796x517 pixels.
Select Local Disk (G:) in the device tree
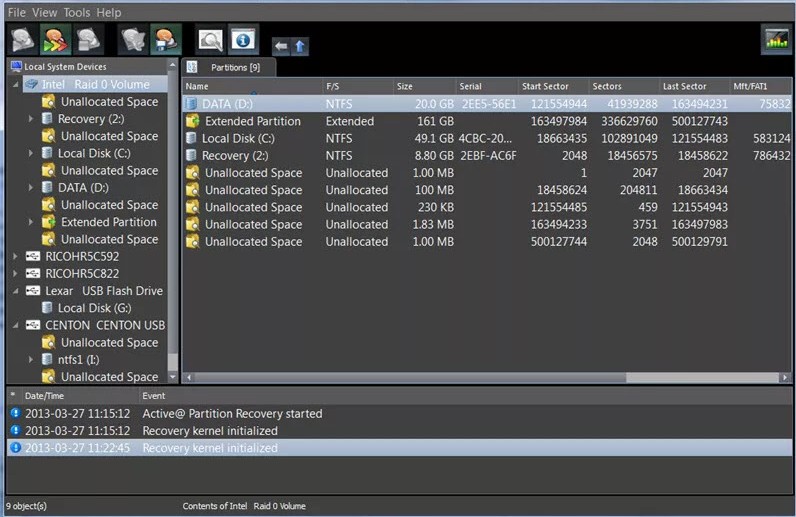94,308
